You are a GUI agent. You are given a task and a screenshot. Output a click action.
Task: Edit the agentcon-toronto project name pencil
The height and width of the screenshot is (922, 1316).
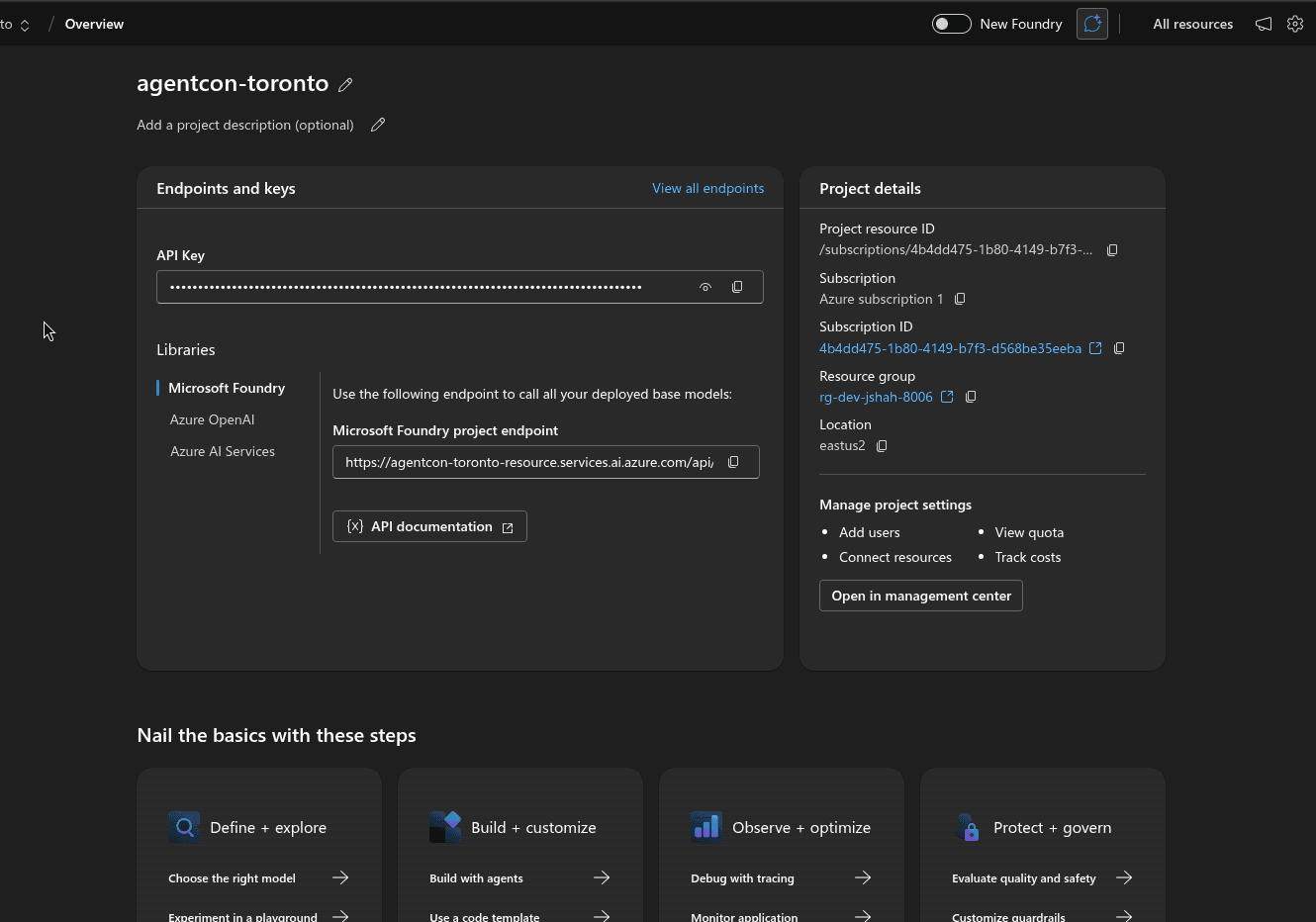click(345, 85)
